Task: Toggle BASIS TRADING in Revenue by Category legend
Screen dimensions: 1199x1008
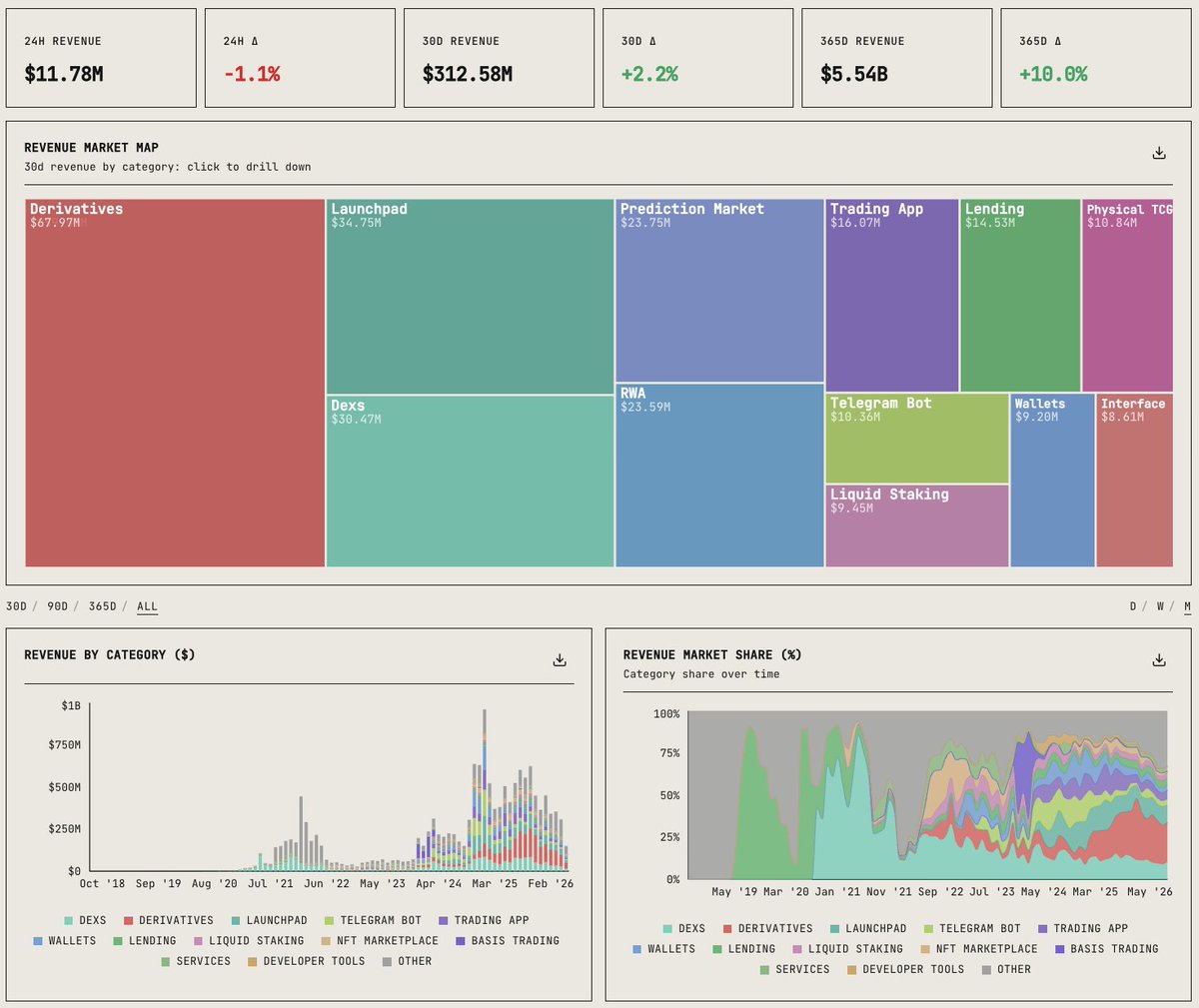Action: pyautogui.click(x=508, y=940)
